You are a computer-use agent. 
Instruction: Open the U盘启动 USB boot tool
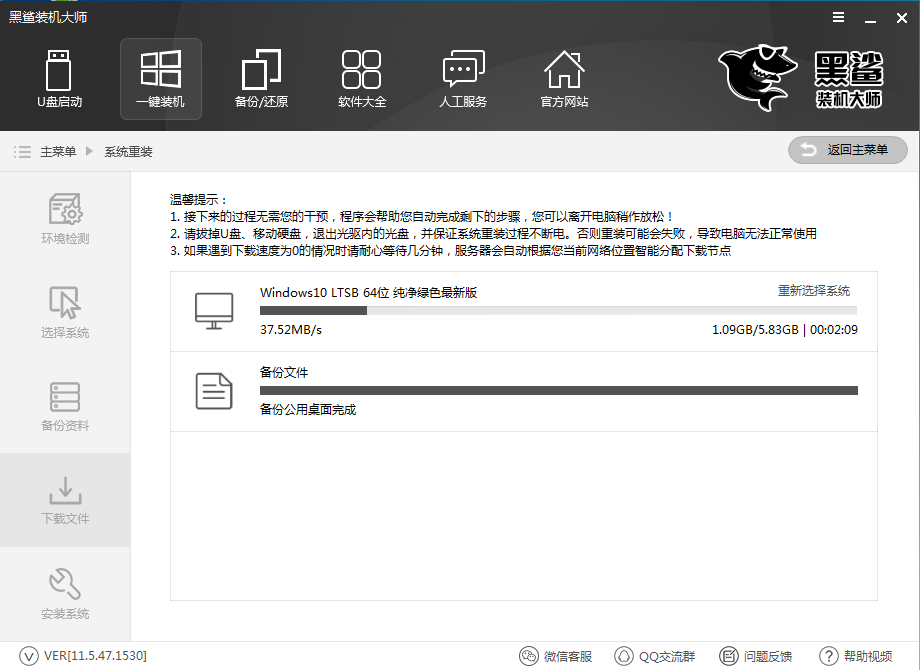(x=60, y=79)
